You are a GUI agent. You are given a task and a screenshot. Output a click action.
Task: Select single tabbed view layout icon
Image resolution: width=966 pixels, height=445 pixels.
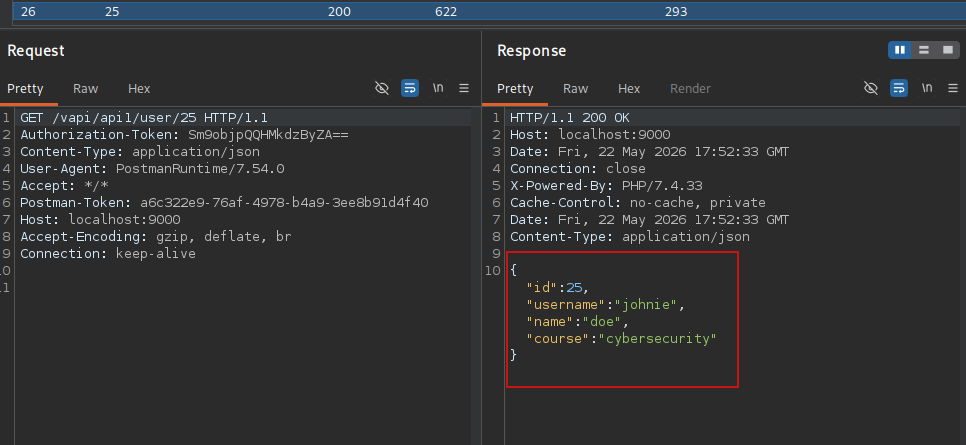(948, 51)
